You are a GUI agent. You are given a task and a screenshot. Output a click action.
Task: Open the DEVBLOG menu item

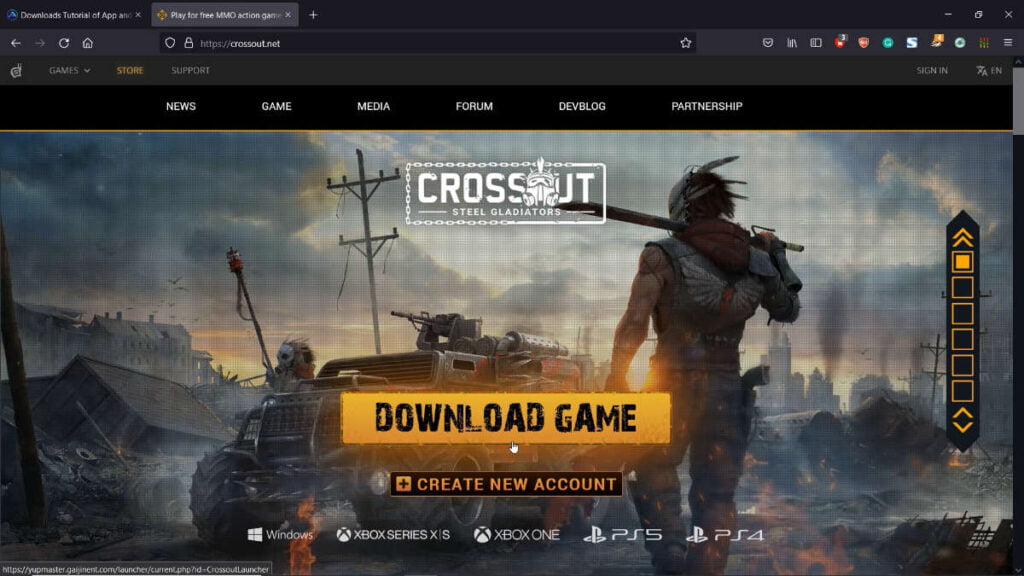coord(582,106)
